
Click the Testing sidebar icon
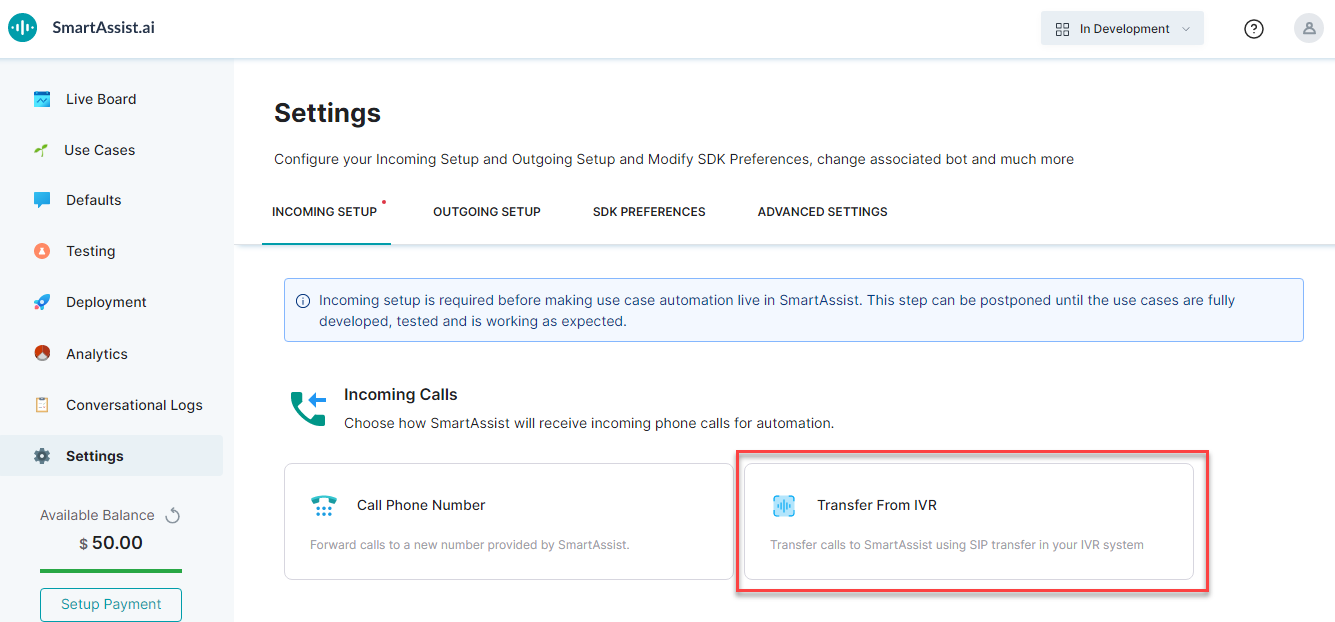(x=42, y=251)
